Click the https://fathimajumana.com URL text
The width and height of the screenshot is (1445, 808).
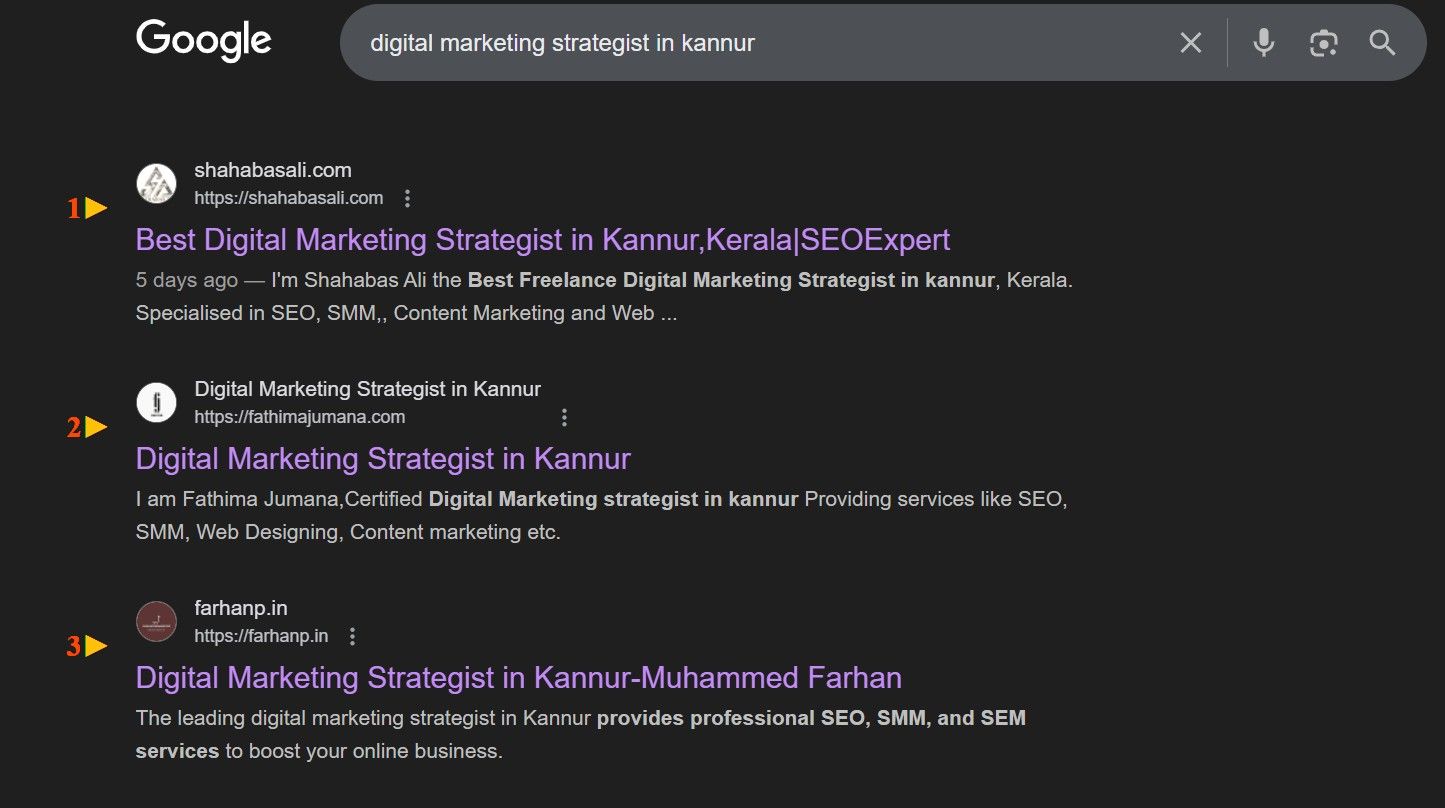299,416
